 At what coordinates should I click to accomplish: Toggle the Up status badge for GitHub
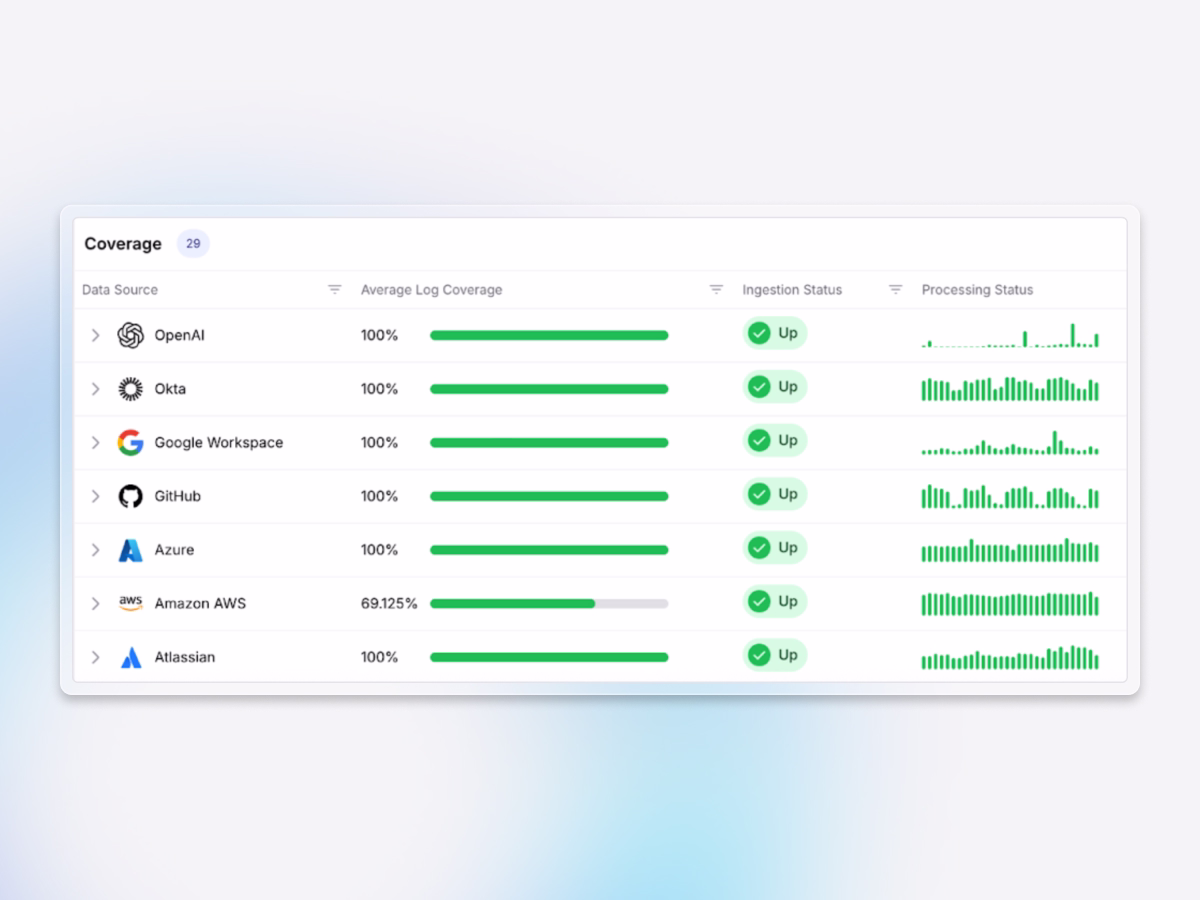tap(774, 494)
